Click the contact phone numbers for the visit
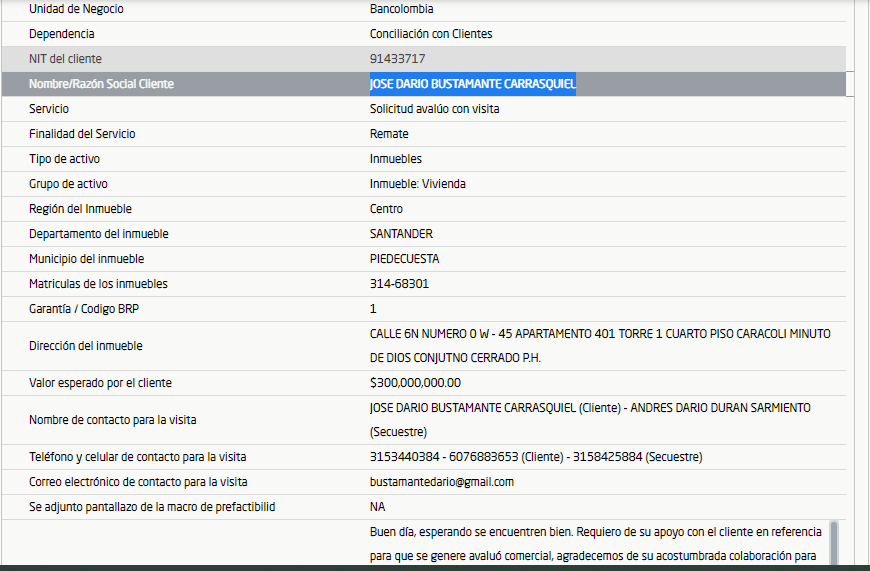 pos(535,457)
